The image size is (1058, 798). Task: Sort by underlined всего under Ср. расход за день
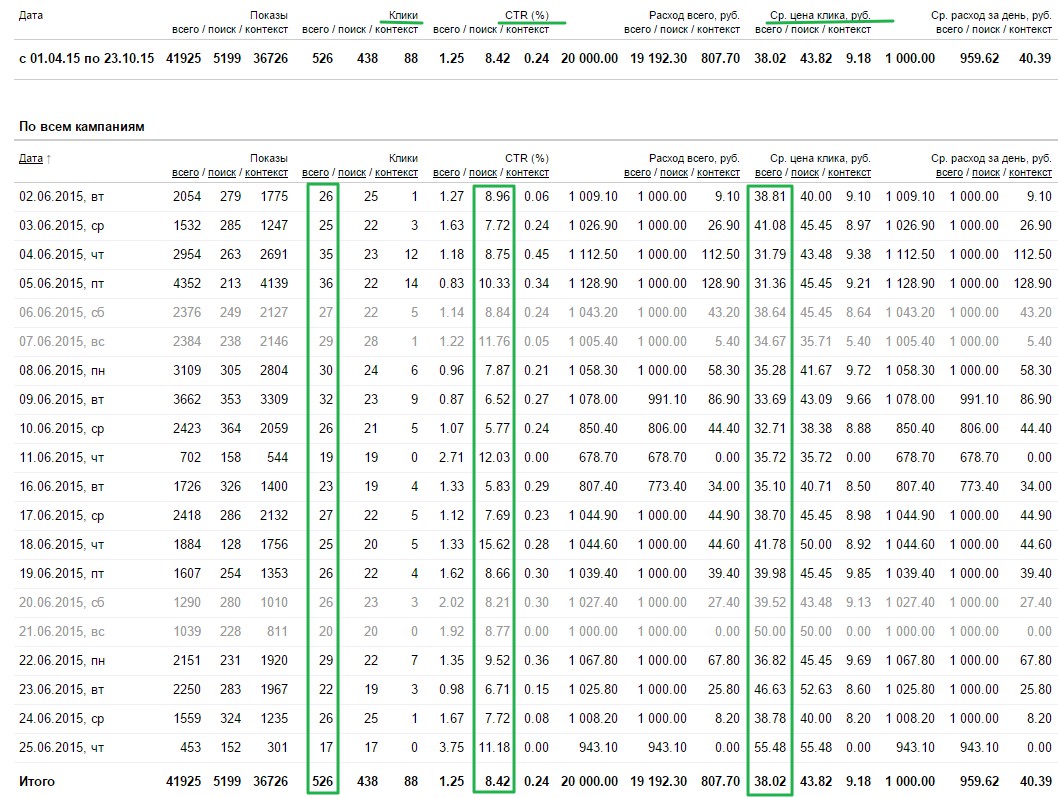tap(949, 173)
